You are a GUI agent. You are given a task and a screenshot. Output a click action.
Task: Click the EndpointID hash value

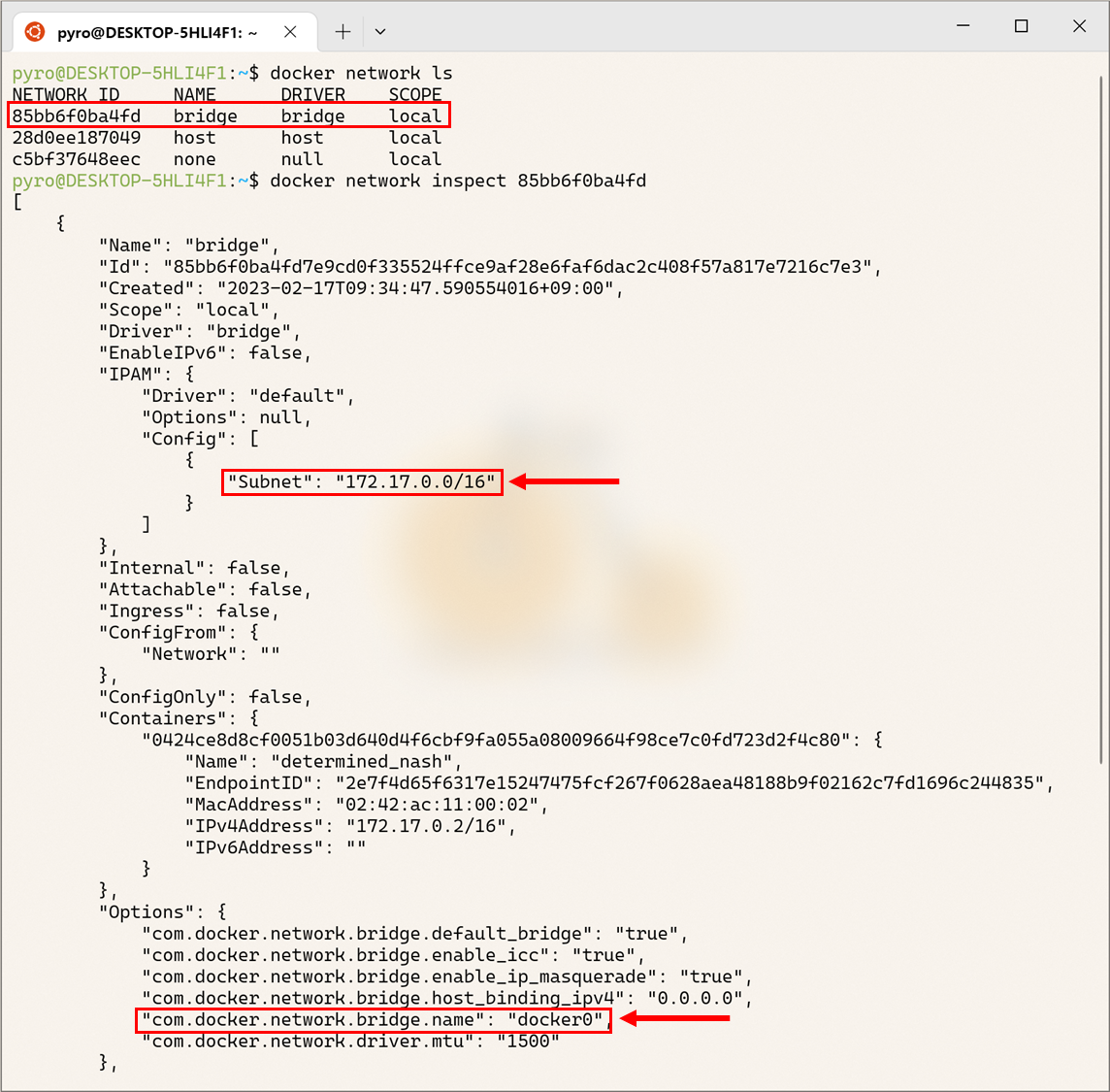690,782
